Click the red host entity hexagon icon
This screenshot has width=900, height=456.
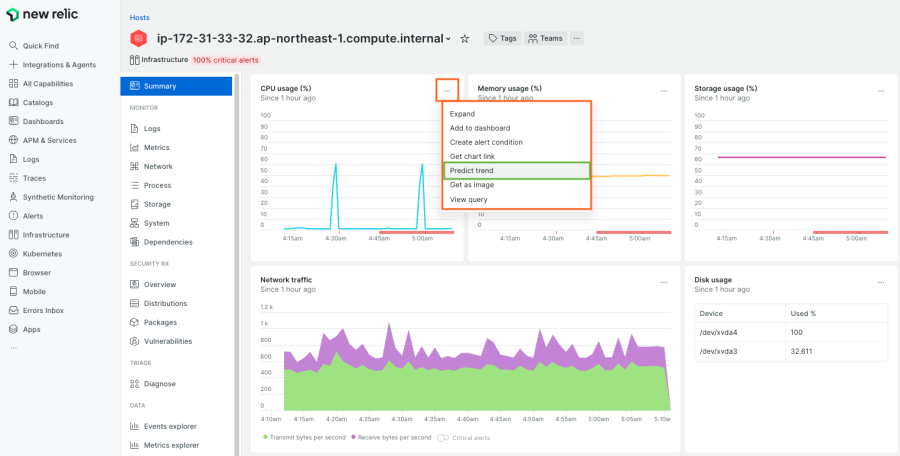tap(138, 38)
